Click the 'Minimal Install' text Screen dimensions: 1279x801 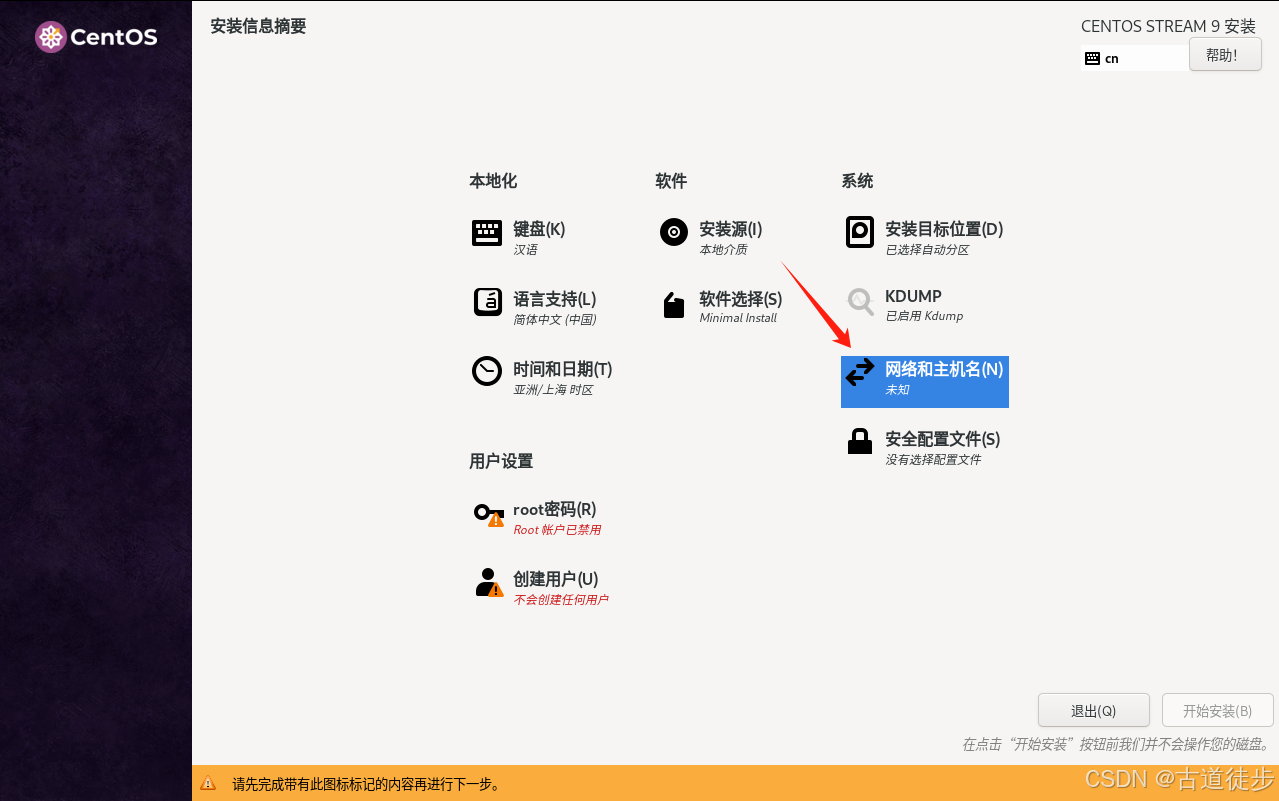point(738,318)
